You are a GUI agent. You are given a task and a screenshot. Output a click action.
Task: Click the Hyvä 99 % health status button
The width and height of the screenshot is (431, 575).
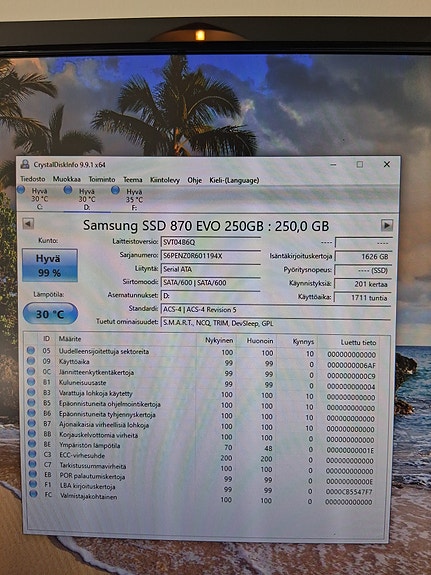click(x=50, y=265)
